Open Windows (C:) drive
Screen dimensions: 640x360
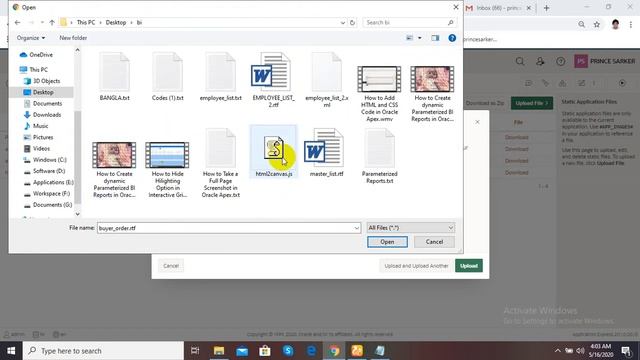[49, 160]
